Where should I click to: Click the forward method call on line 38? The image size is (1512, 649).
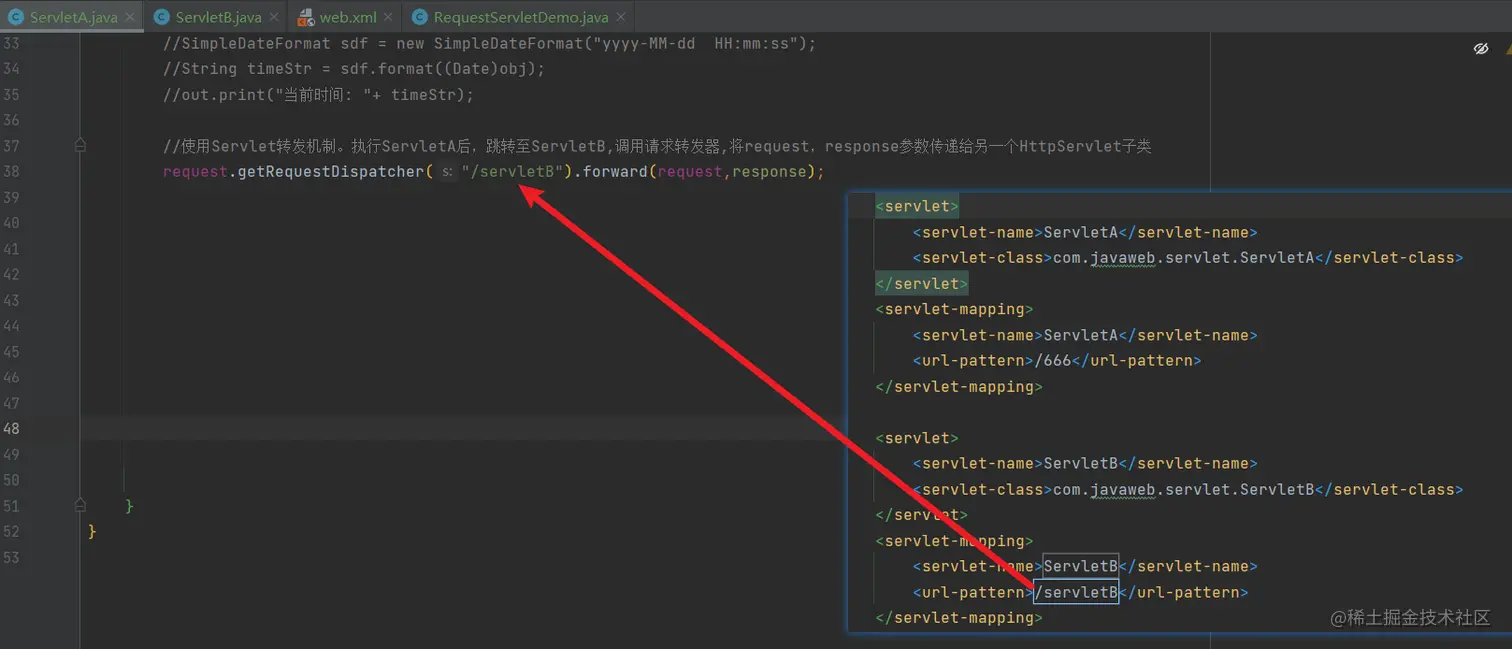click(x=614, y=171)
